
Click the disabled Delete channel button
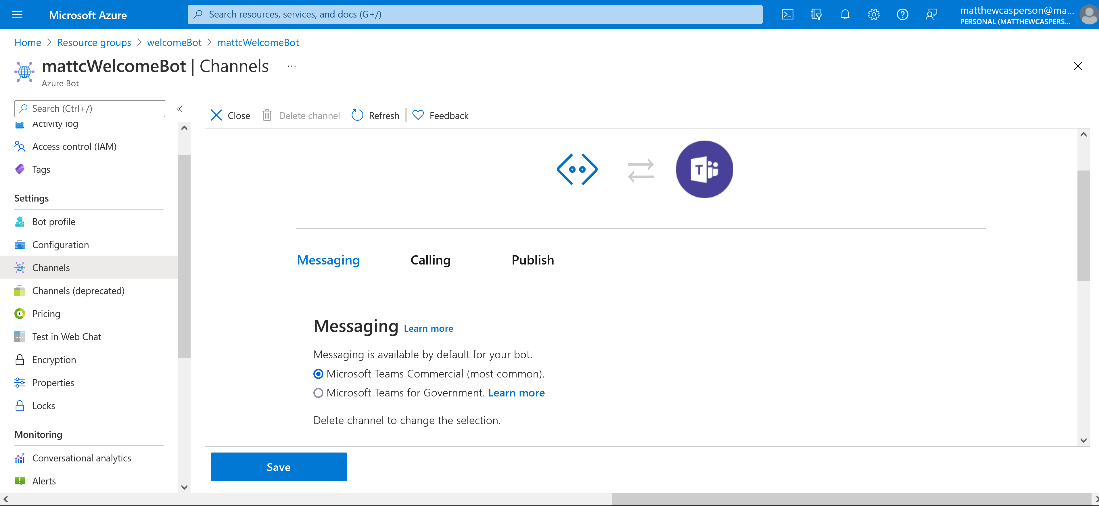tap(301, 116)
